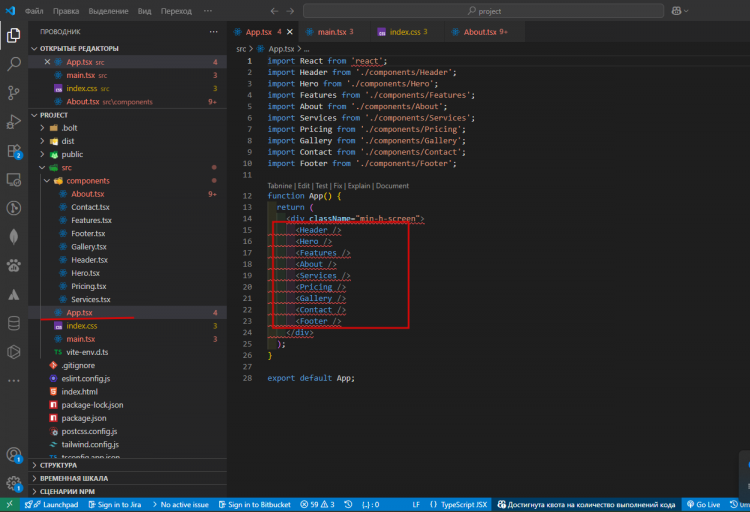Open Pricing.tsx in file tree

(88, 286)
